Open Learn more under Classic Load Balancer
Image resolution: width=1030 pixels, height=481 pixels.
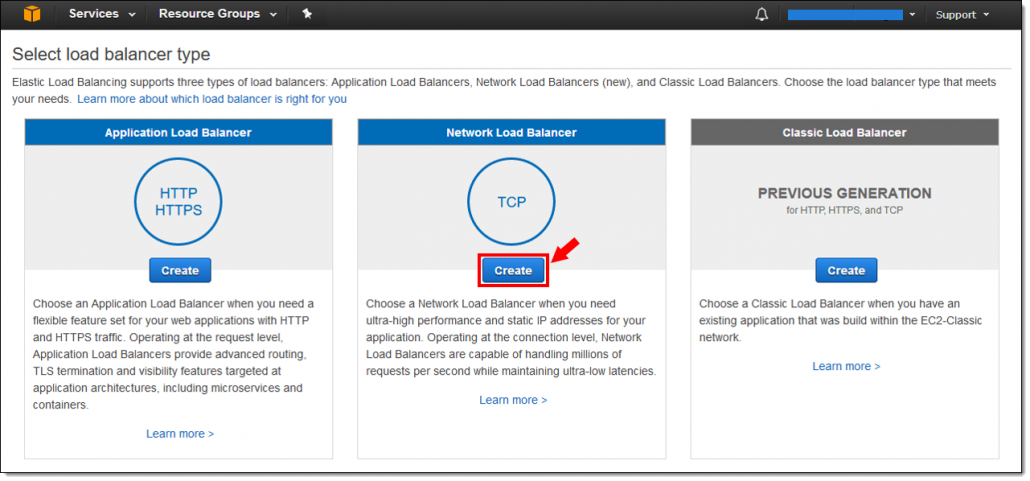(x=846, y=366)
